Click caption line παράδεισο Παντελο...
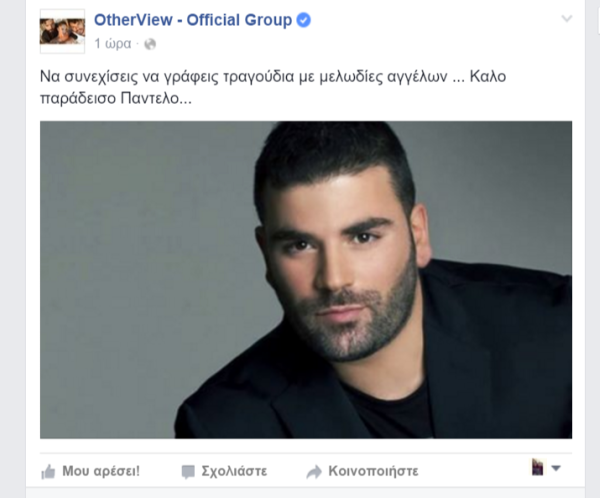Image resolution: width=600 pixels, height=498 pixels. pyautogui.click(x=116, y=99)
